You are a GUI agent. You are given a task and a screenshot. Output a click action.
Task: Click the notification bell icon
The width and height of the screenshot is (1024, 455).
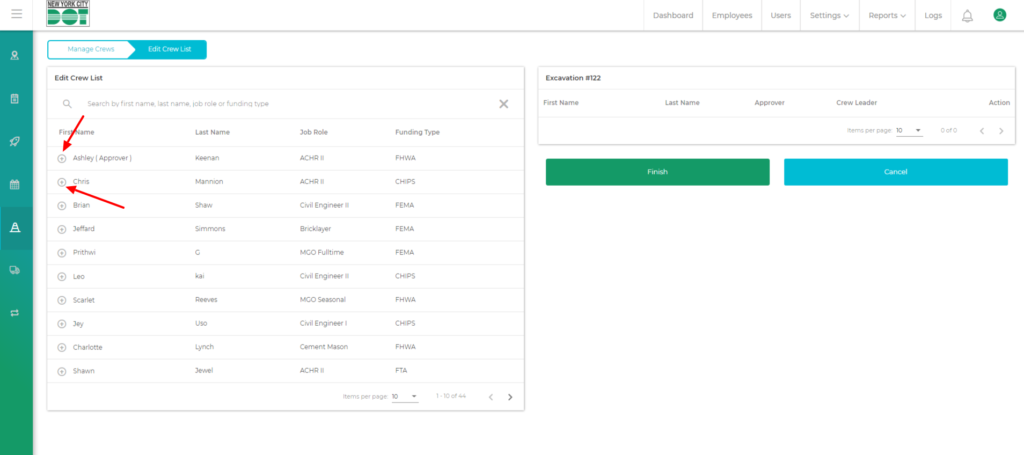pyautogui.click(x=967, y=16)
